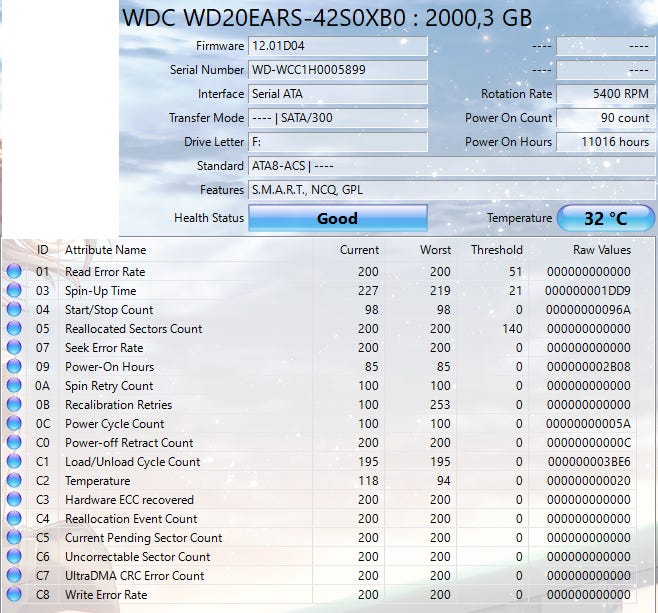Click status icon for Hardware ECC recovered

click(14, 499)
